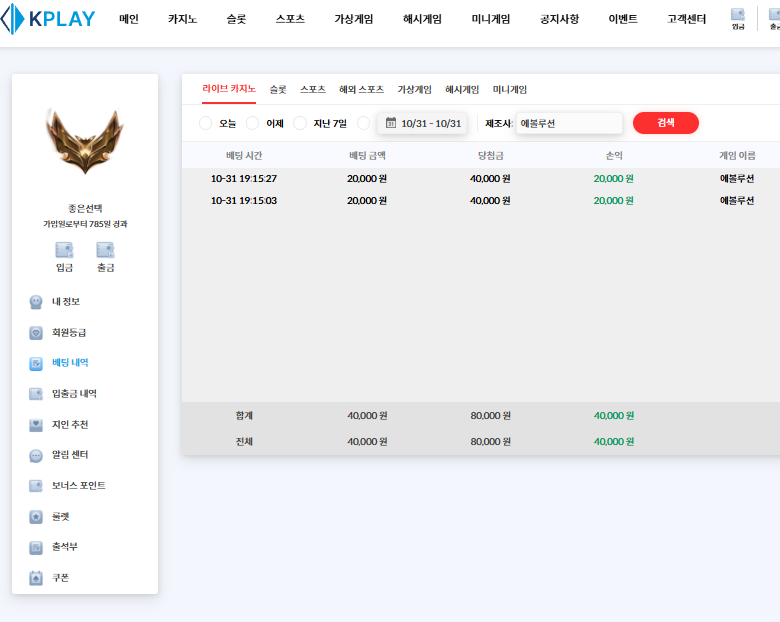This screenshot has width=780, height=622.
Task: Select the 오늘 radio button
Action: tap(205, 123)
